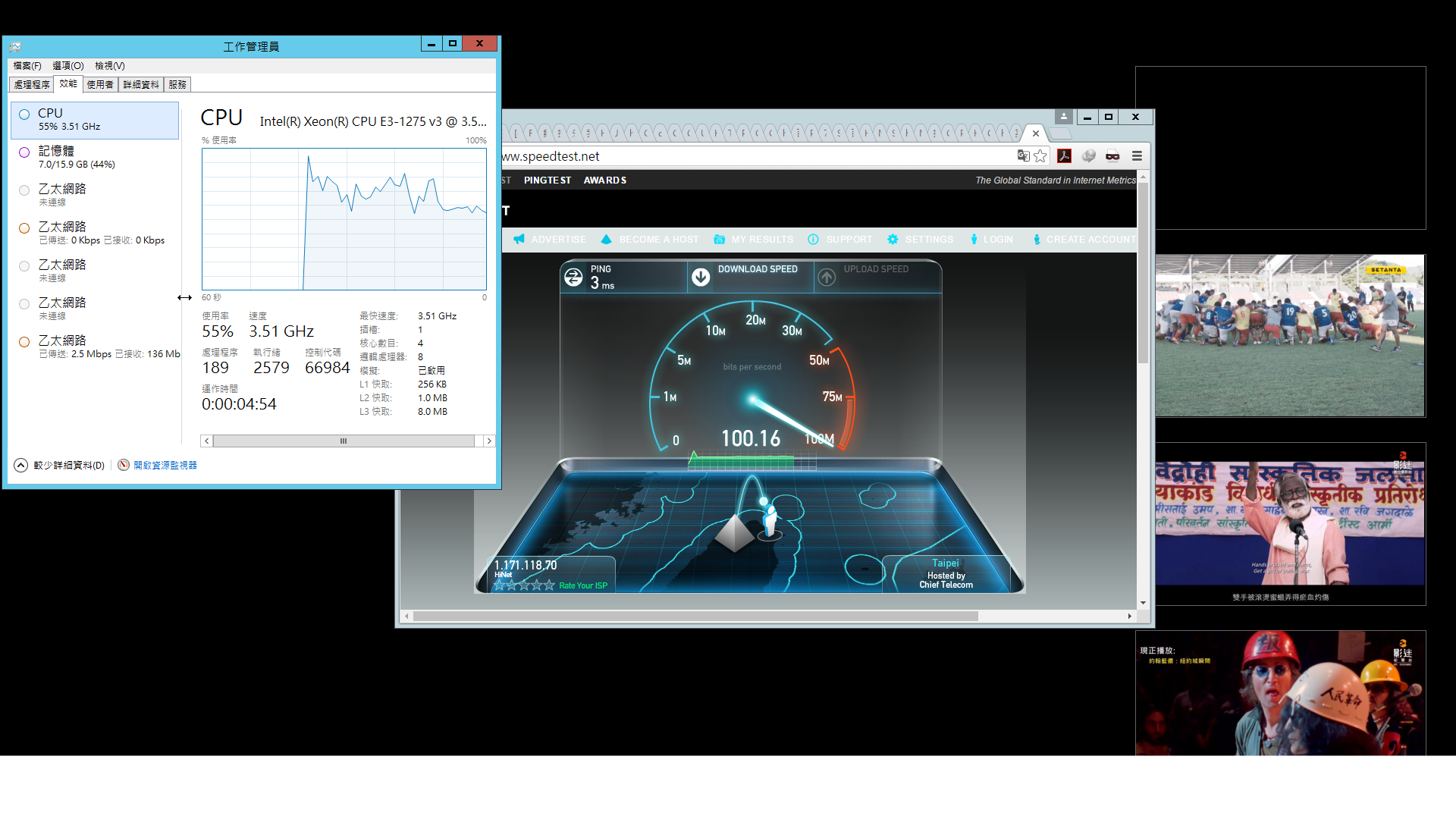Screen dimensions: 1456x819
Task: Click the Support info circle icon
Action: pyautogui.click(x=813, y=239)
